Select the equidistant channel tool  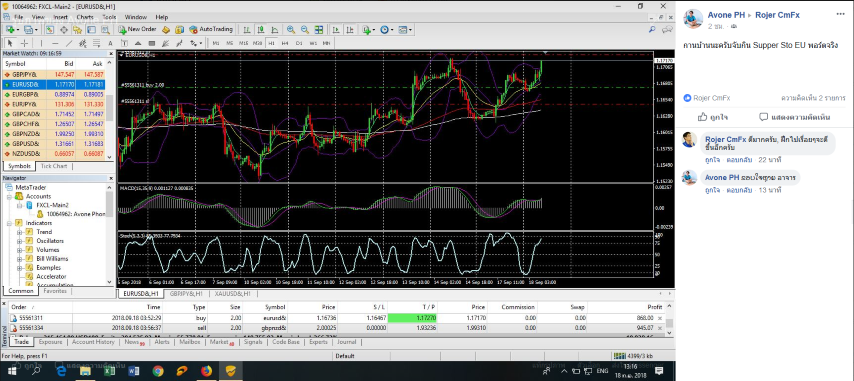(x=83, y=43)
